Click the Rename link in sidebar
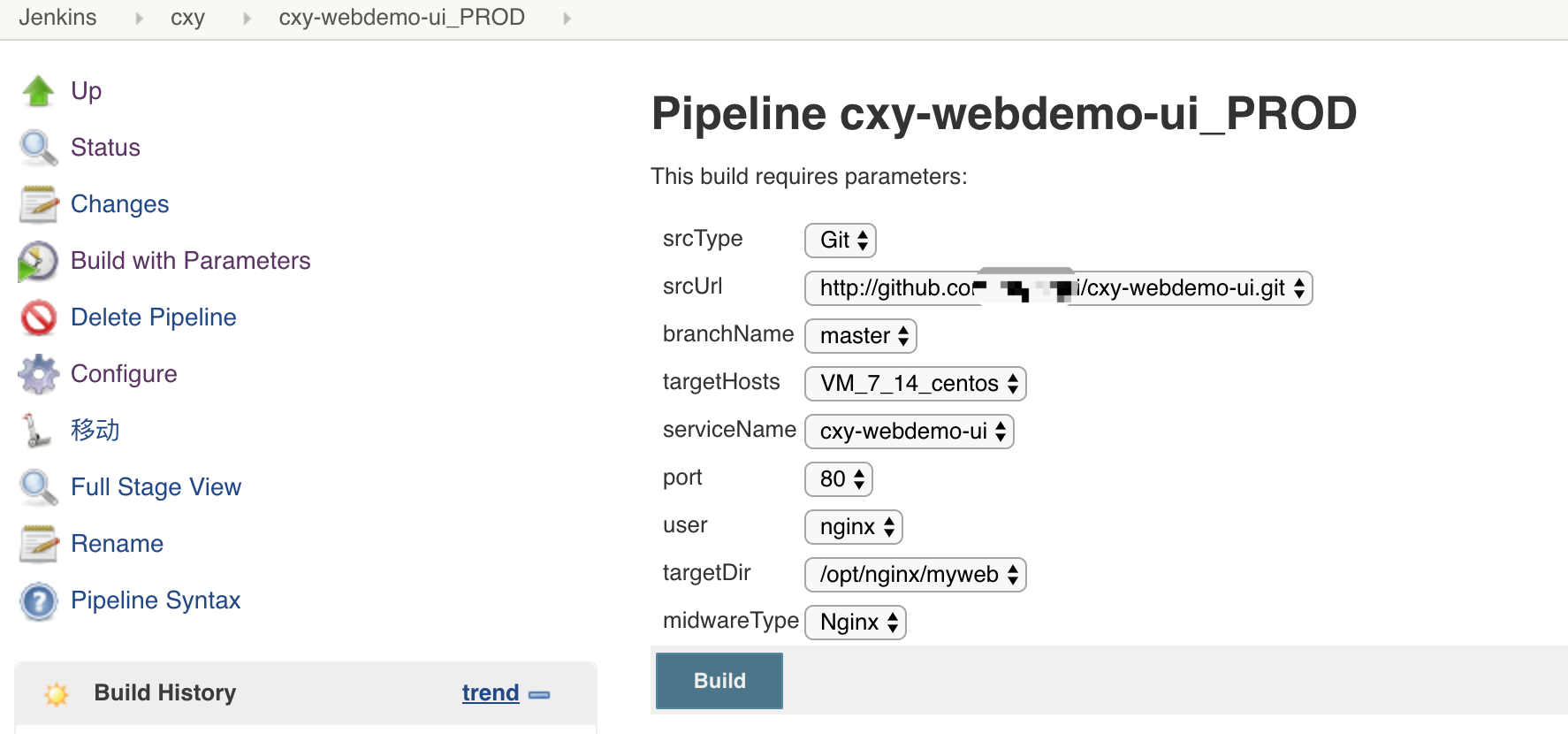This screenshot has height=734, width=1568. coord(117,544)
